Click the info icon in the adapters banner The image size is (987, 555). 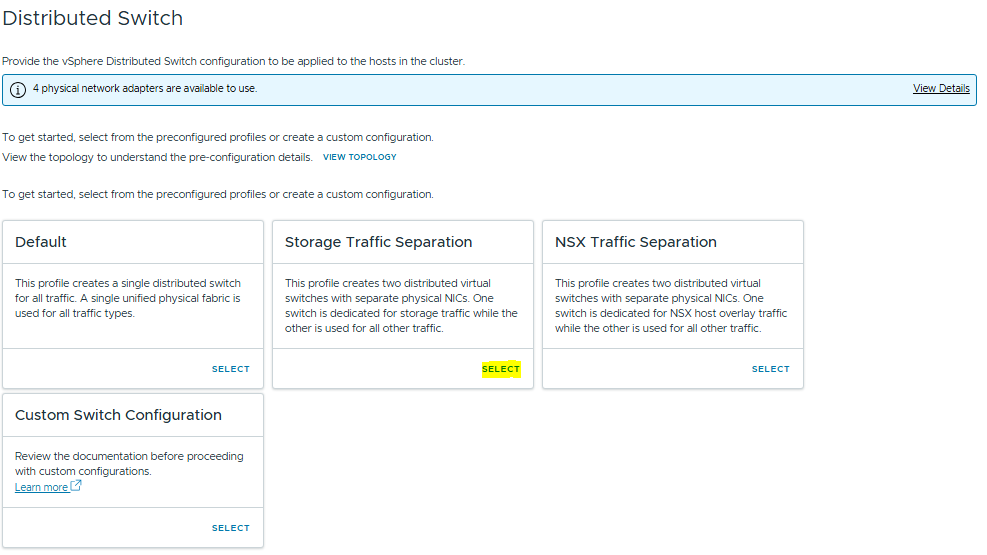click(18, 89)
